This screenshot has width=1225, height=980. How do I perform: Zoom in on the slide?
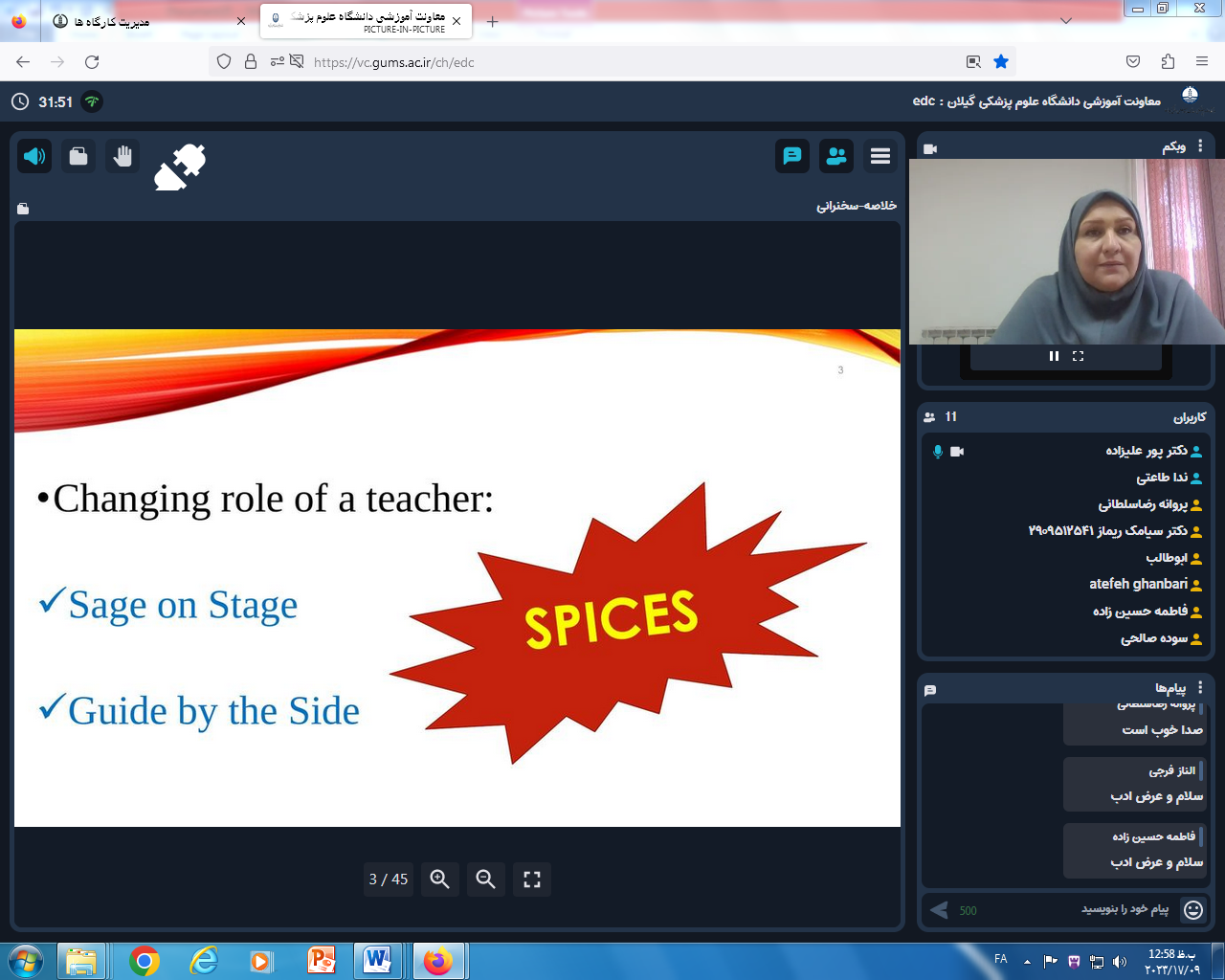439,879
